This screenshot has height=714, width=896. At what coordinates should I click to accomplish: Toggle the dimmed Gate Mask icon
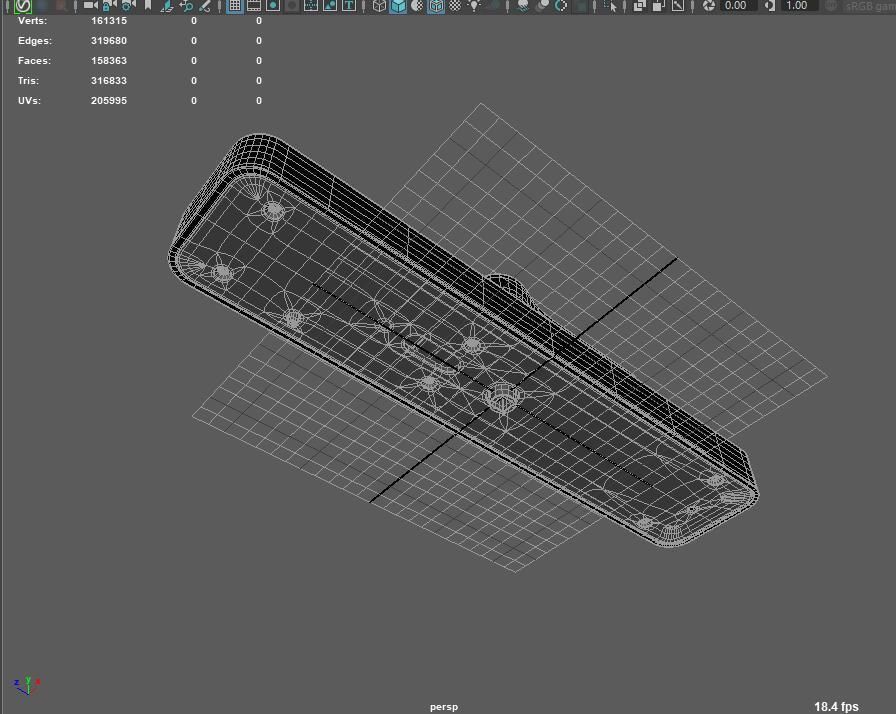coord(292,6)
